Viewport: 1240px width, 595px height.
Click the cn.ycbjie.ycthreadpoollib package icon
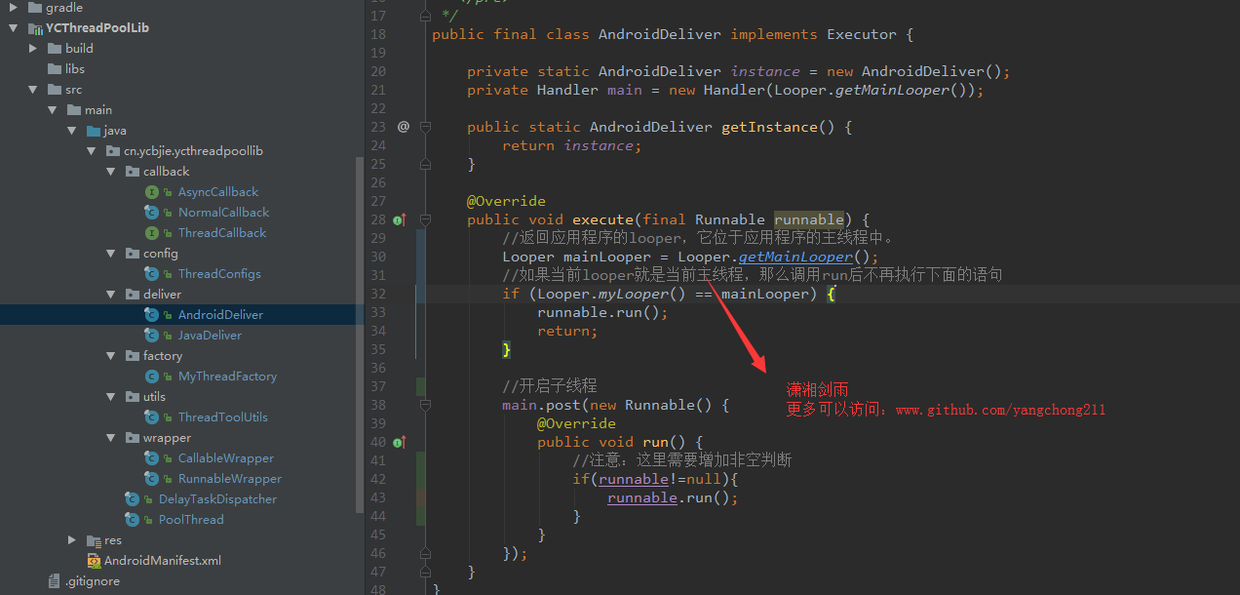click(113, 151)
